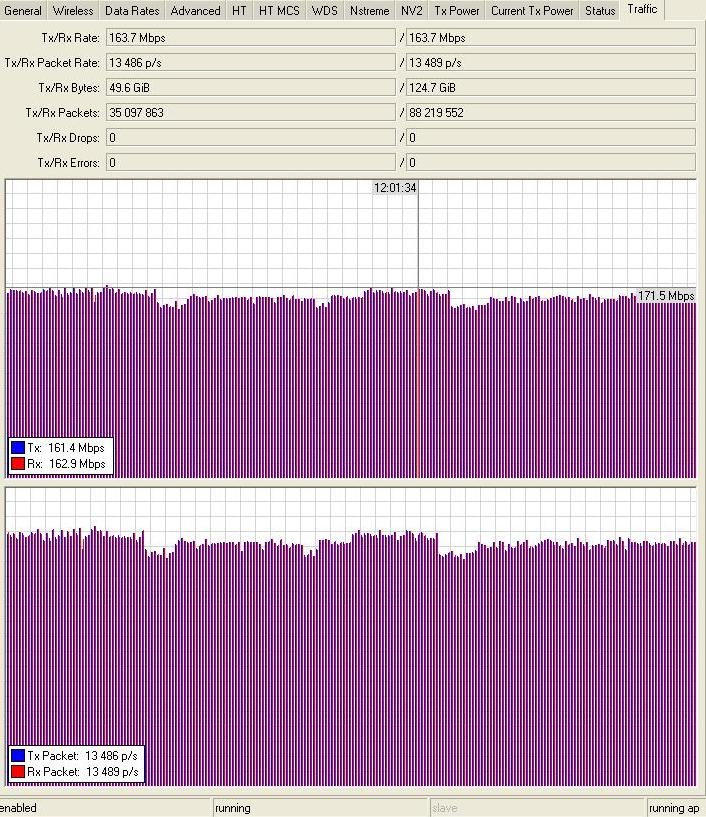
Task: Click the enabled status bar entry
Action: coord(104,808)
